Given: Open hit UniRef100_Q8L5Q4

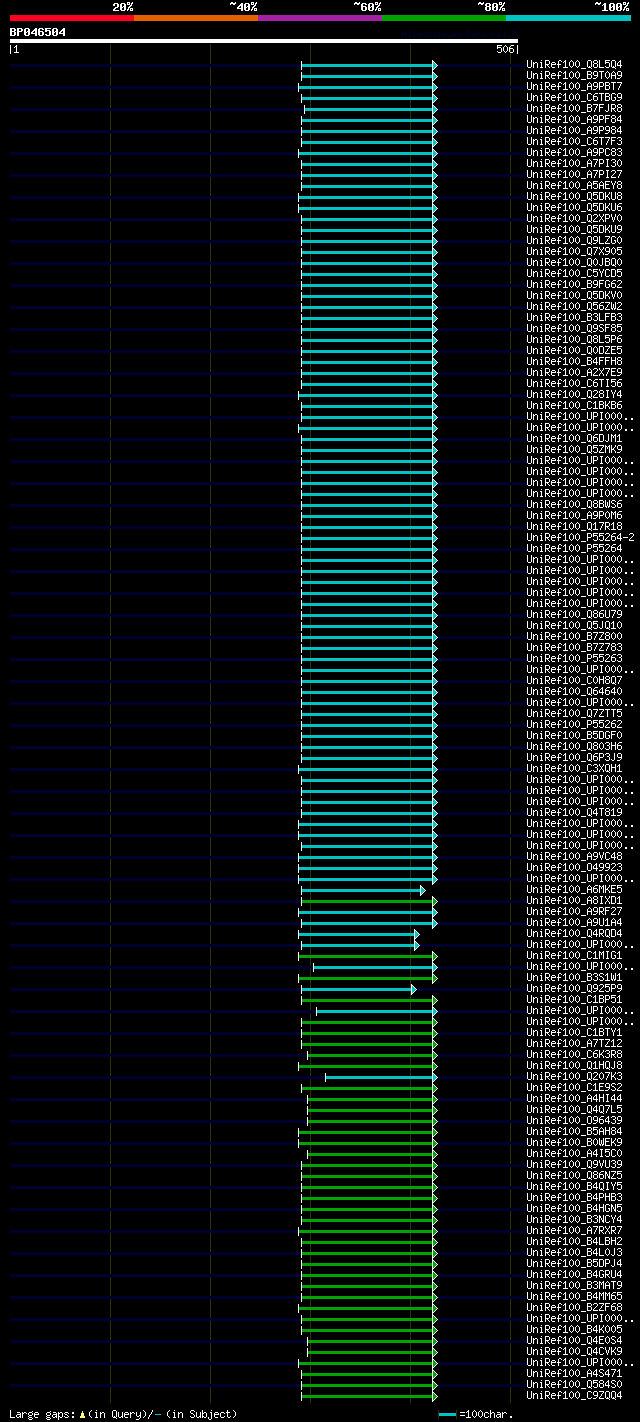Looking at the screenshot, I should [574, 64].
